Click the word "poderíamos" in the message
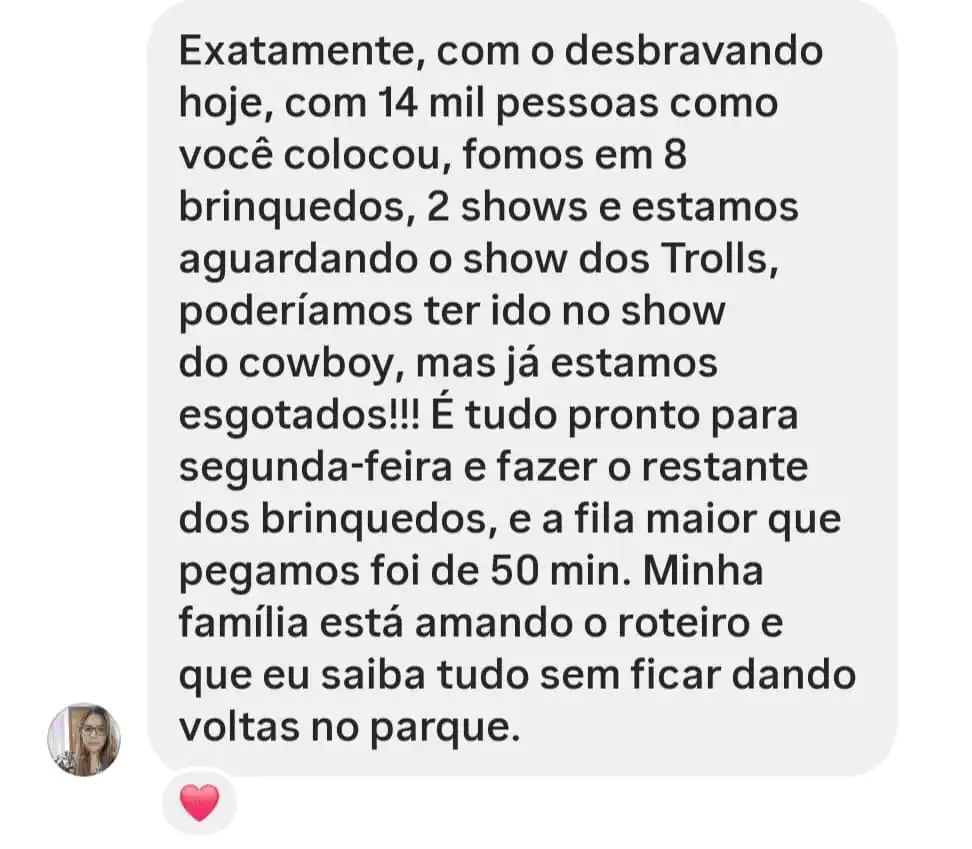The height and width of the screenshot is (849, 972). [296, 312]
